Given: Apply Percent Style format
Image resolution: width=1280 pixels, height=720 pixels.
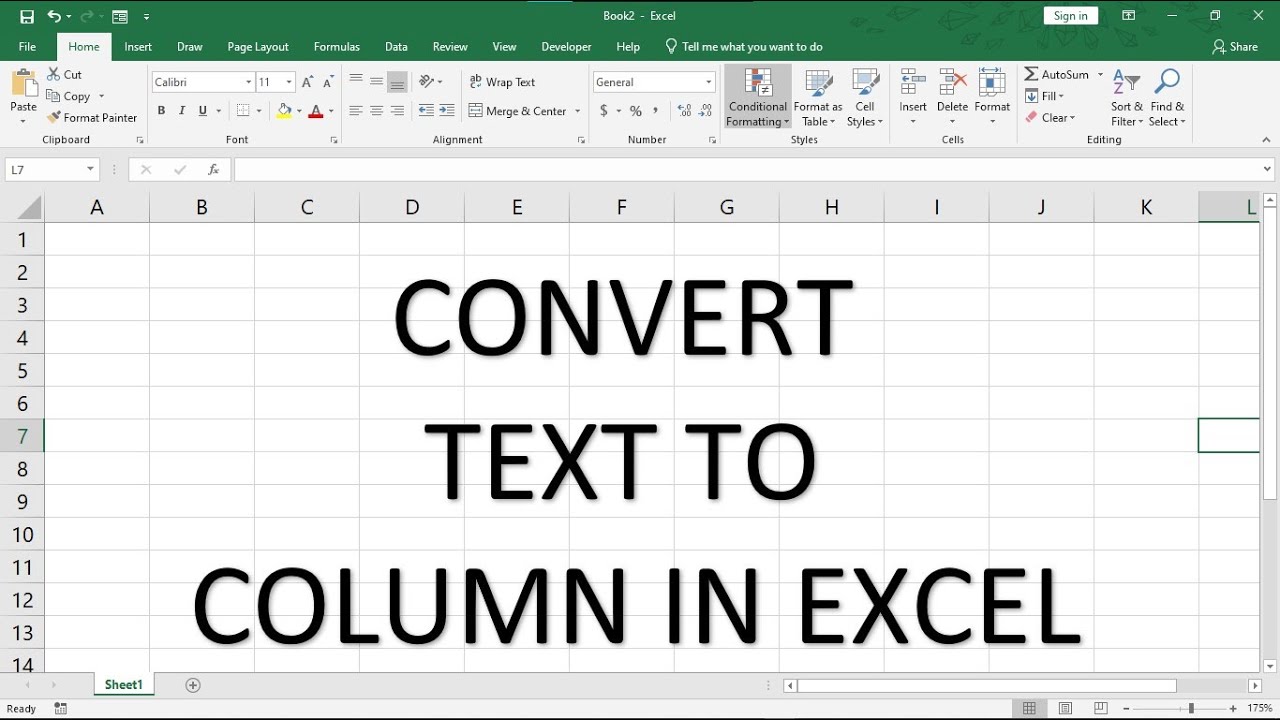Looking at the screenshot, I should [x=635, y=111].
